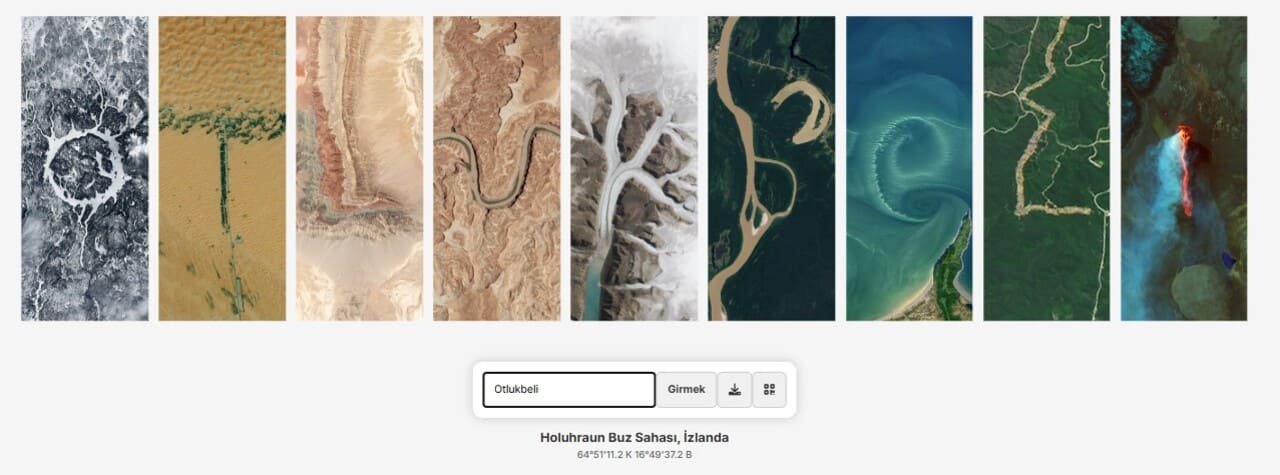1280x475 pixels.
Task: Click the Holuhraun Buz Sahası, İzlanda title
Action: pyautogui.click(x=634, y=438)
